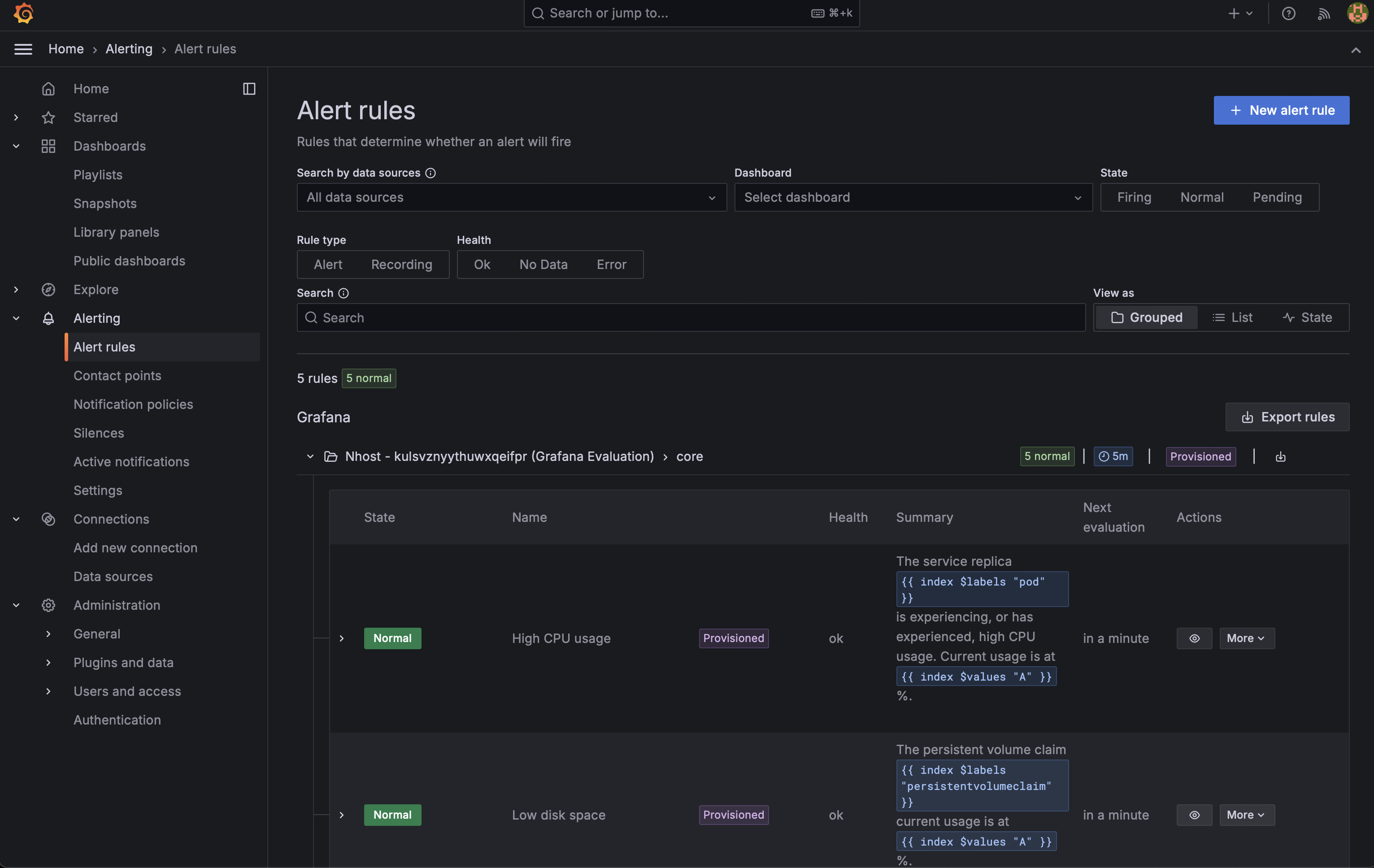View High CPU usage rule eye icon
The height and width of the screenshot is (868, 1374).
click(x=1194, y=638)
